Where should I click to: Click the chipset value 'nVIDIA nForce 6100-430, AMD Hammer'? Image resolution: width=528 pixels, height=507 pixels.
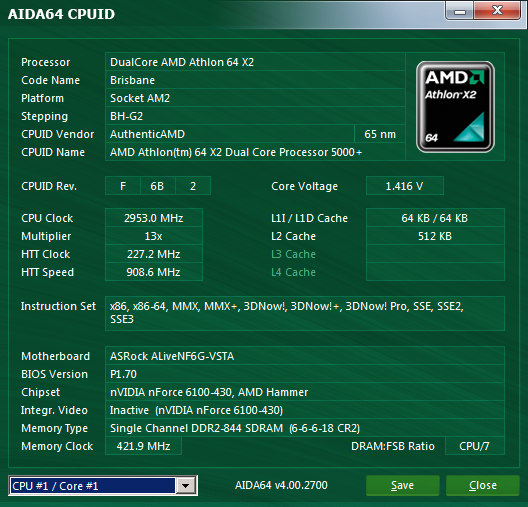click(x=305, y=392)
